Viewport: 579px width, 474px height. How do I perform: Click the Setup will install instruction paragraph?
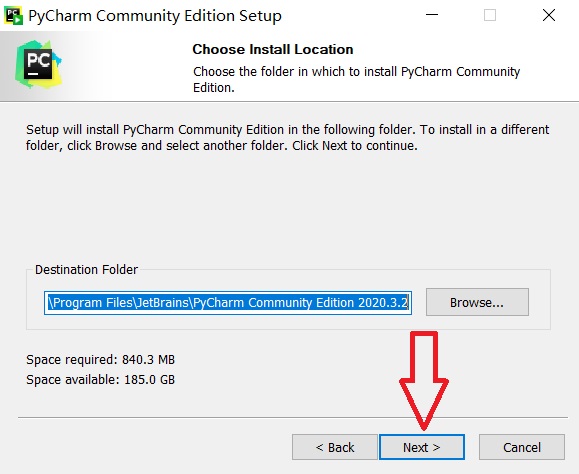(287, 137)
